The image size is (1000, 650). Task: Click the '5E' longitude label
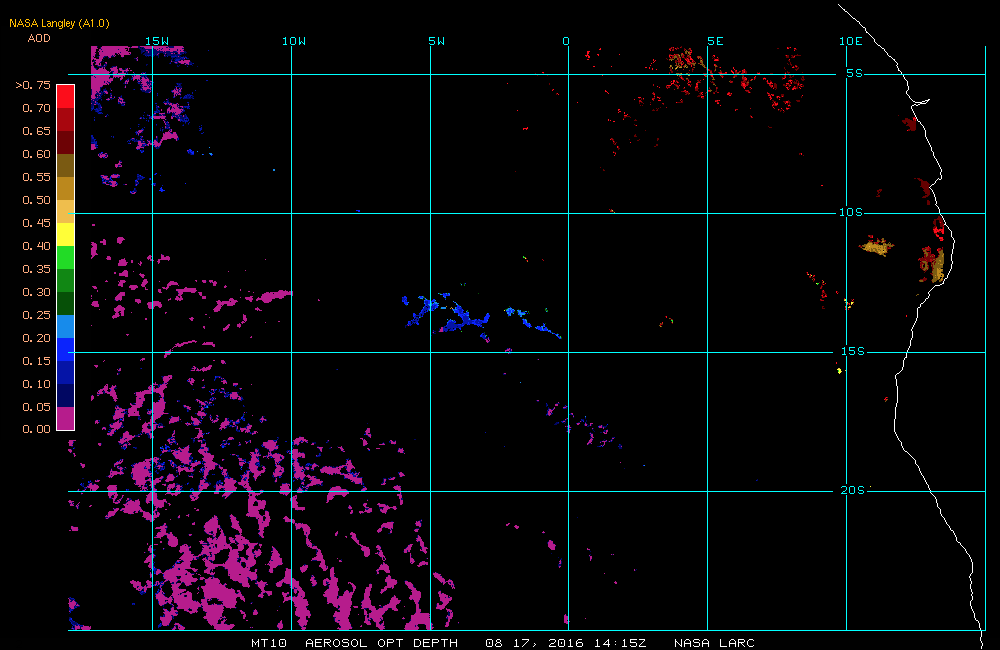716,41
